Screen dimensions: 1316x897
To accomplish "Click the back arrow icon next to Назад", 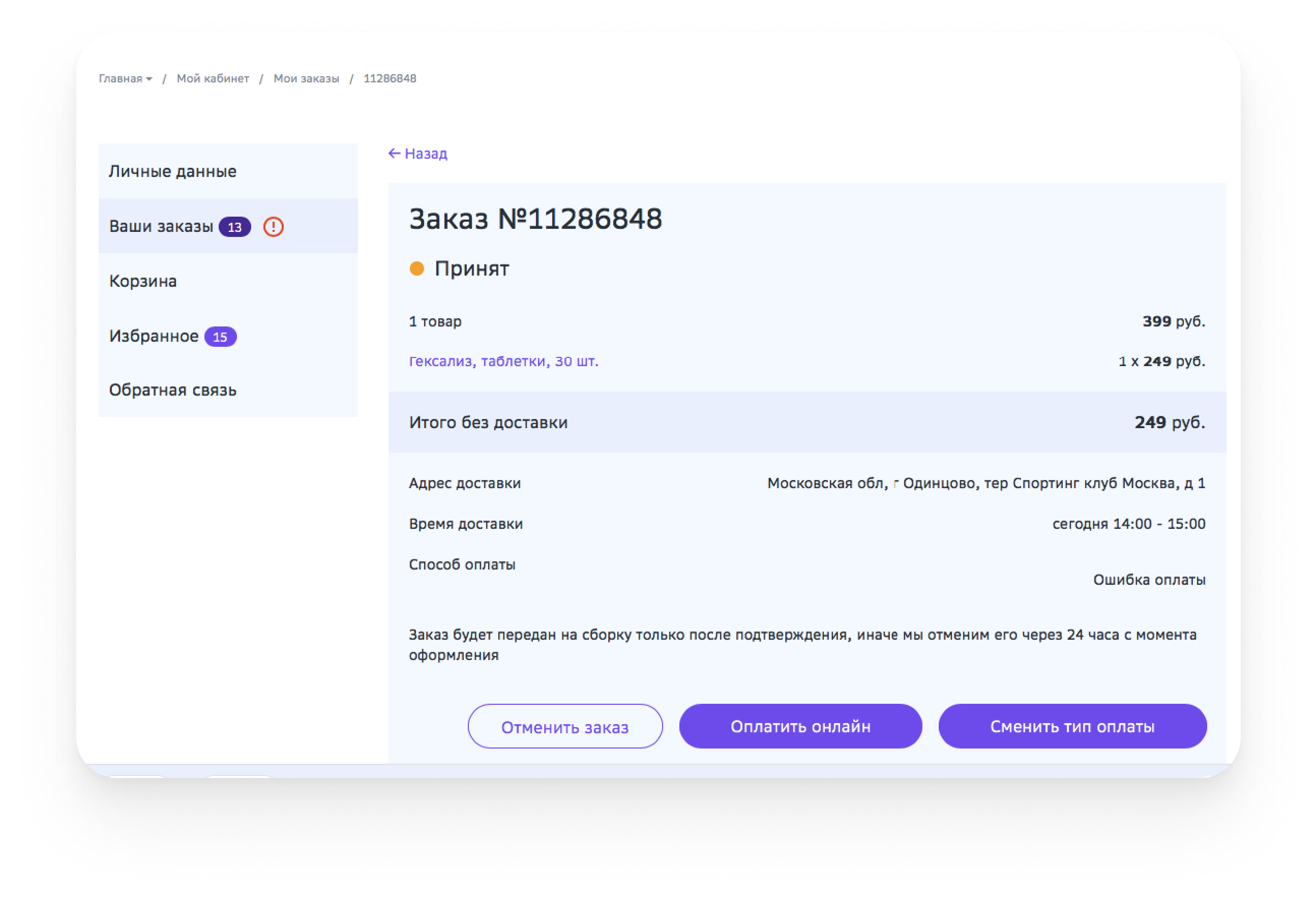I will [x=394, y=154].
